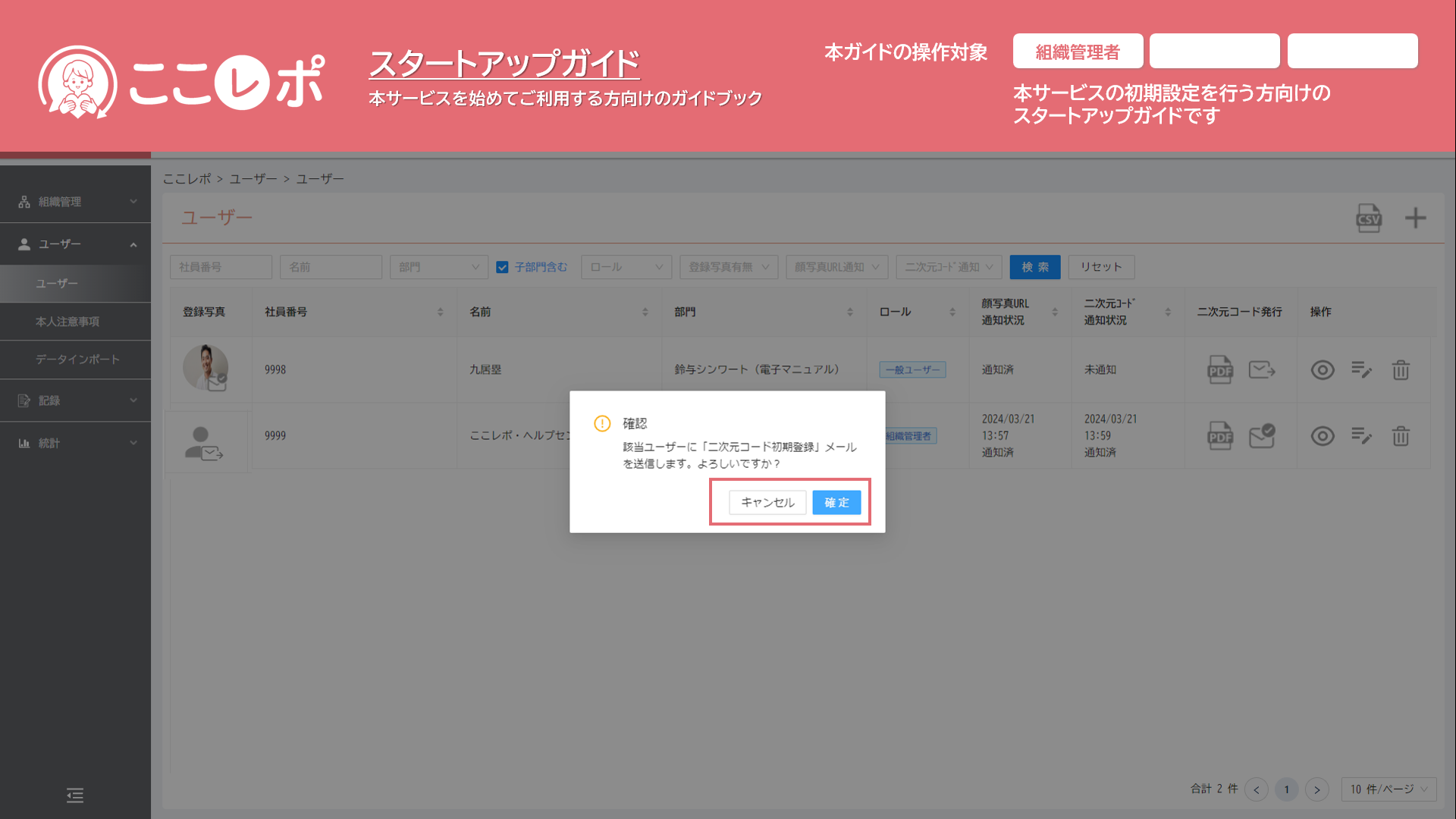The image size is (1456, 819).
Task: Expand the 組織管理 sidebar section
Action: (x=76, y=202)
